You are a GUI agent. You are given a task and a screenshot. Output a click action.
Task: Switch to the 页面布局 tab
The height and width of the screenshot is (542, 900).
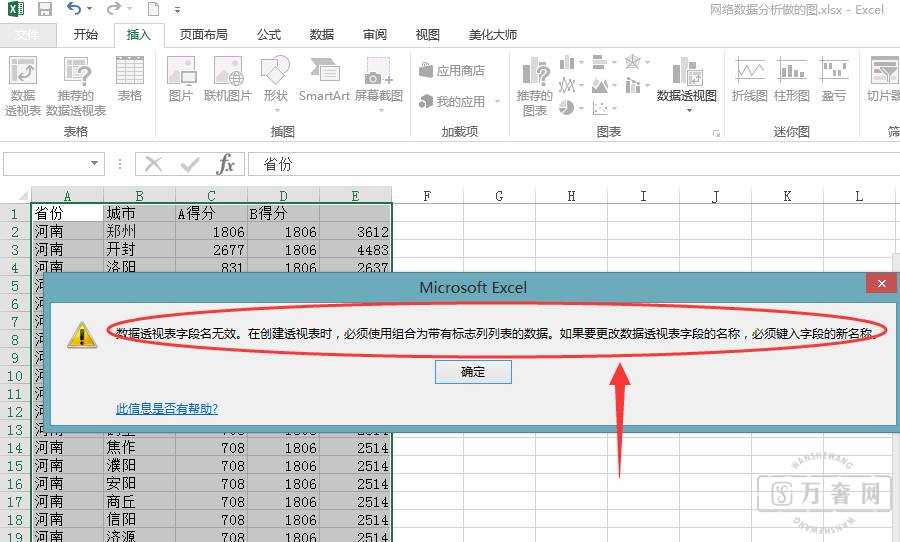point(203,34)
